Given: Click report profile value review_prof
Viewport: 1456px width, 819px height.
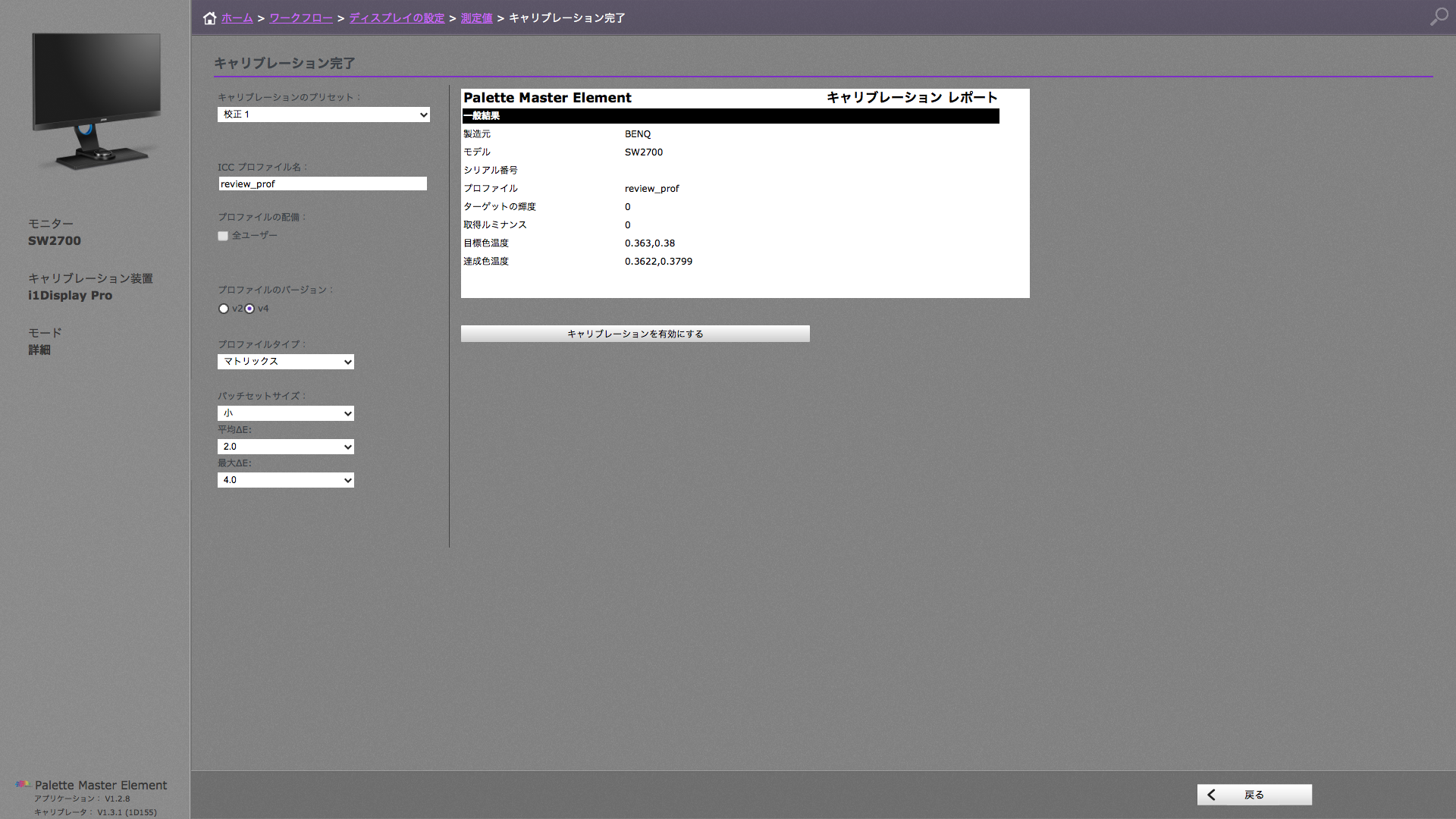Looking at the screenshot, I should (x=652, y=189).
